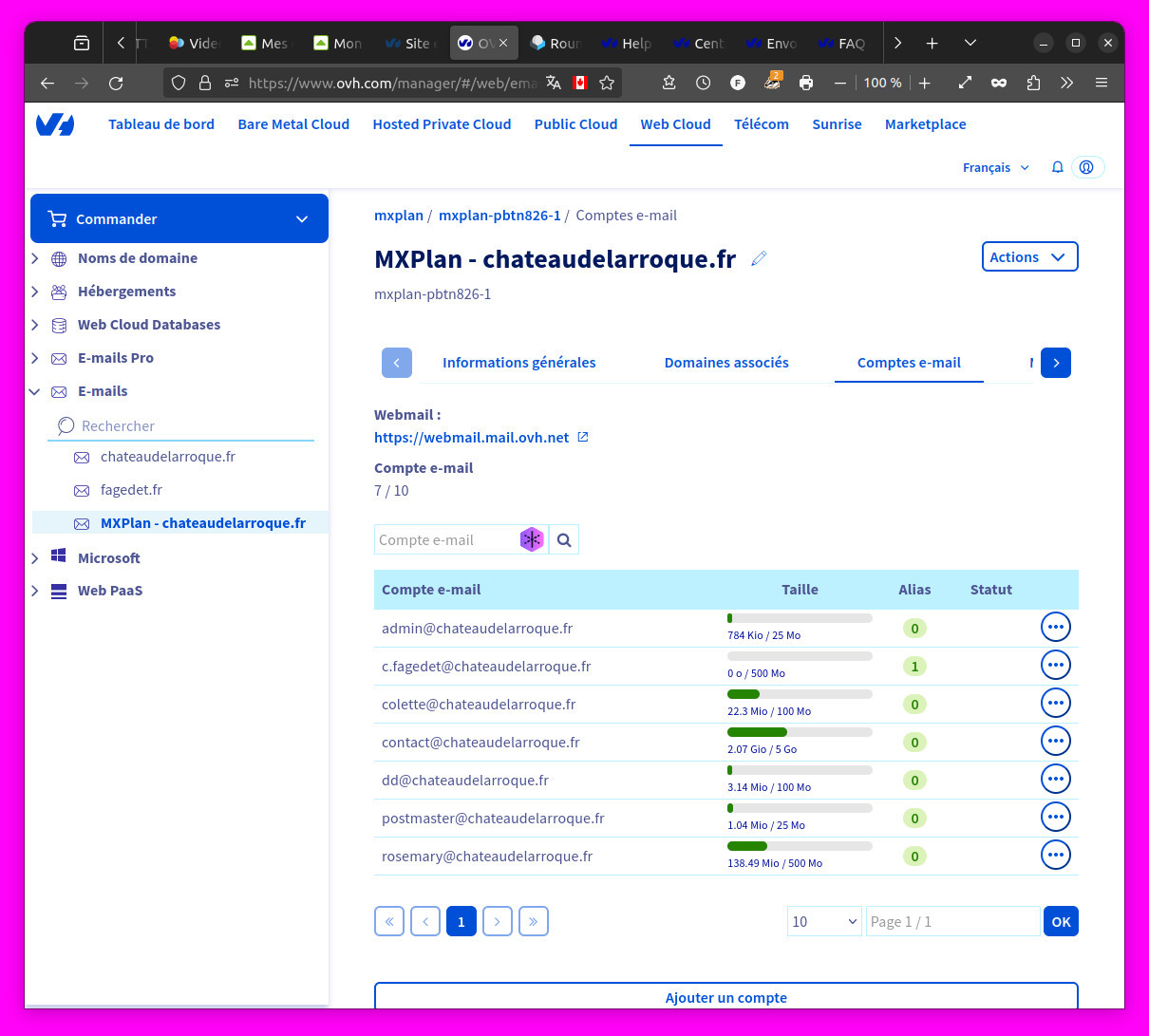Expand Noms de domaine section

pyautogui.click(x=35, y=258)
